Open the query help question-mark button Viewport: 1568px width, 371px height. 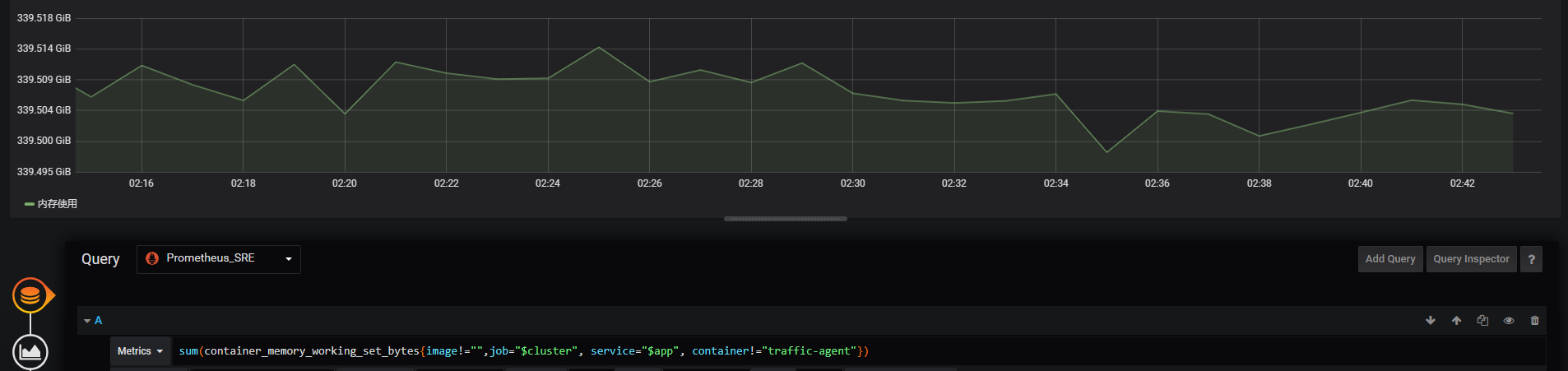[x=1531, y=259]
